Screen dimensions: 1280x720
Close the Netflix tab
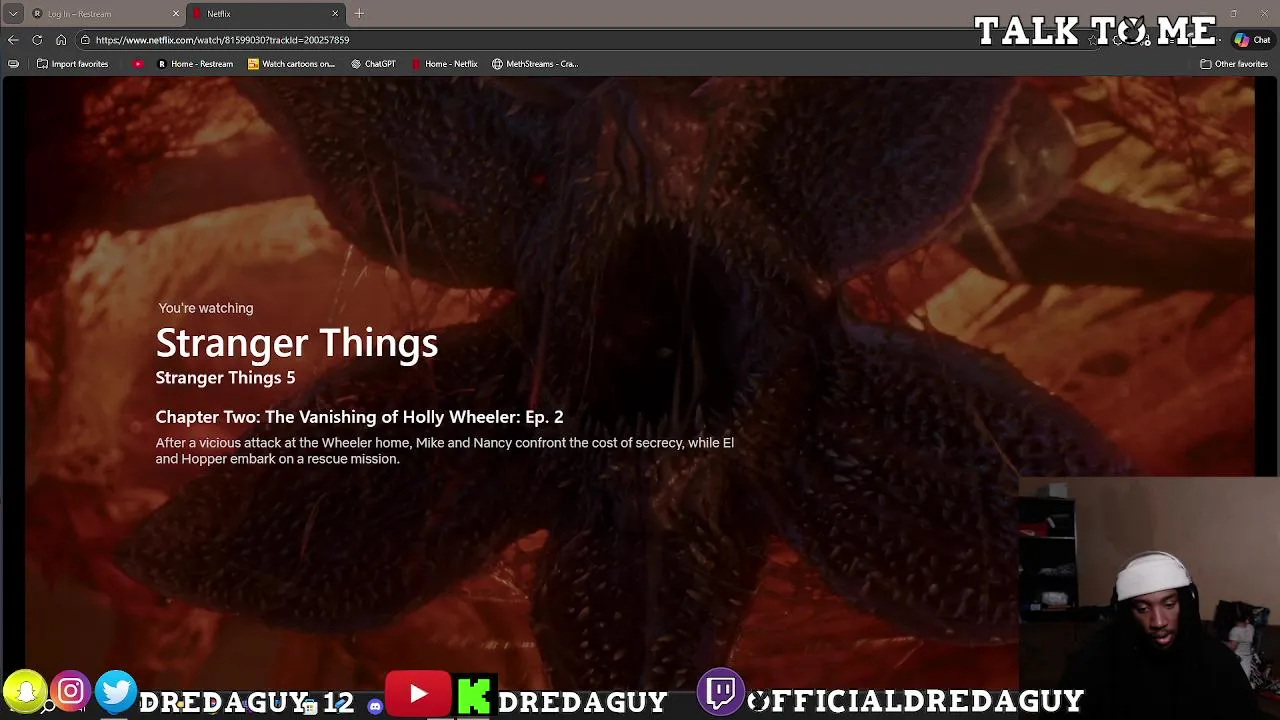pyautogui.click(x=335, y=14)
